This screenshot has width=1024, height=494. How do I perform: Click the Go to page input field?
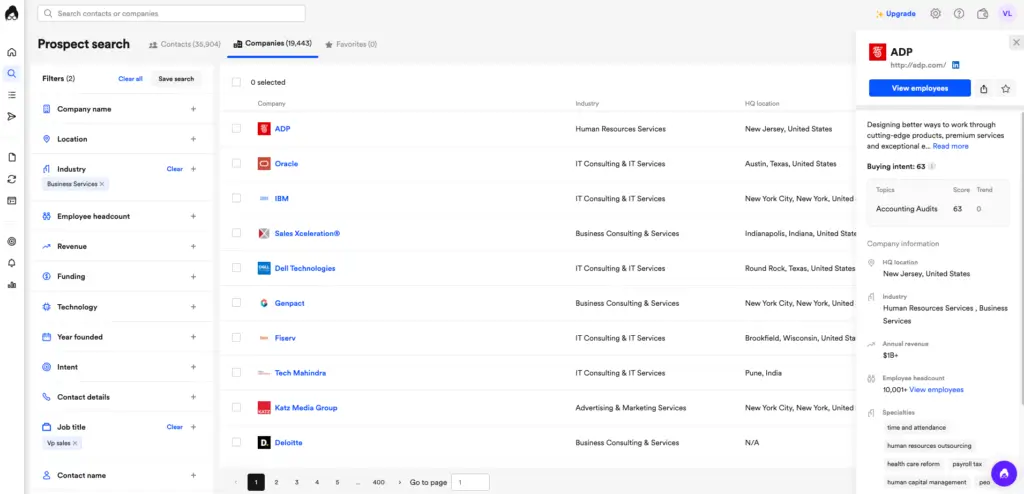[x=470, y=482]
